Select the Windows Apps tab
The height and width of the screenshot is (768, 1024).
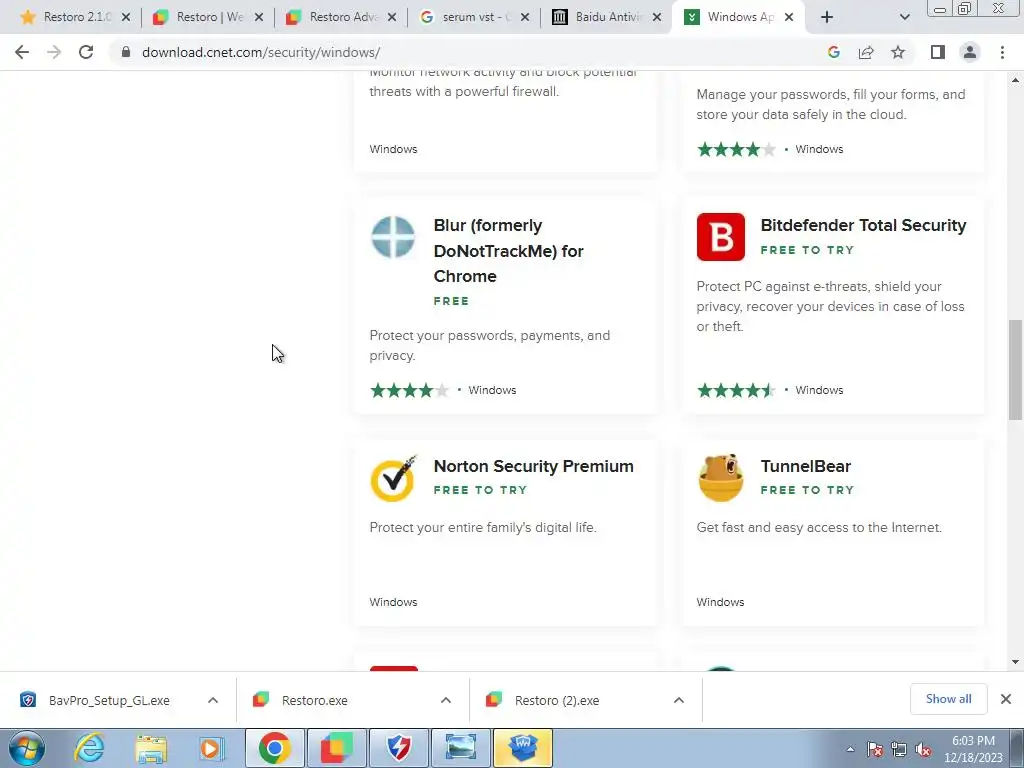click(737, 17)
